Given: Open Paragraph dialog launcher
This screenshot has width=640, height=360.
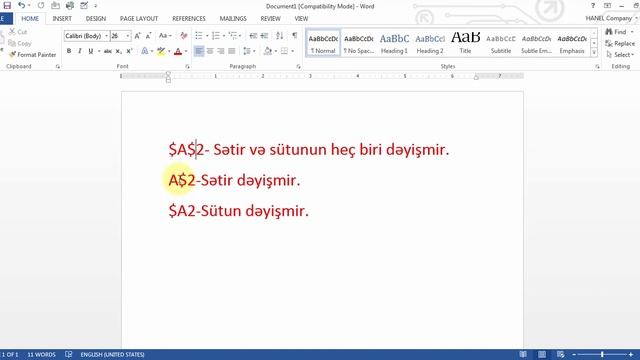Looking at the screenshot, I should (298, 66).
